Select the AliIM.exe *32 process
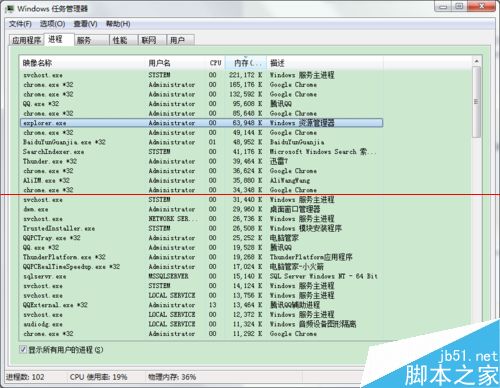The height and width of the screenshot is (388, 500). 201,181
